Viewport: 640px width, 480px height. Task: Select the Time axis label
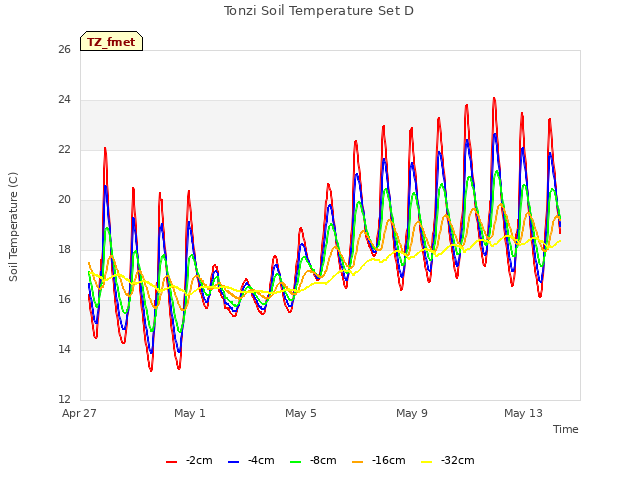566,429
